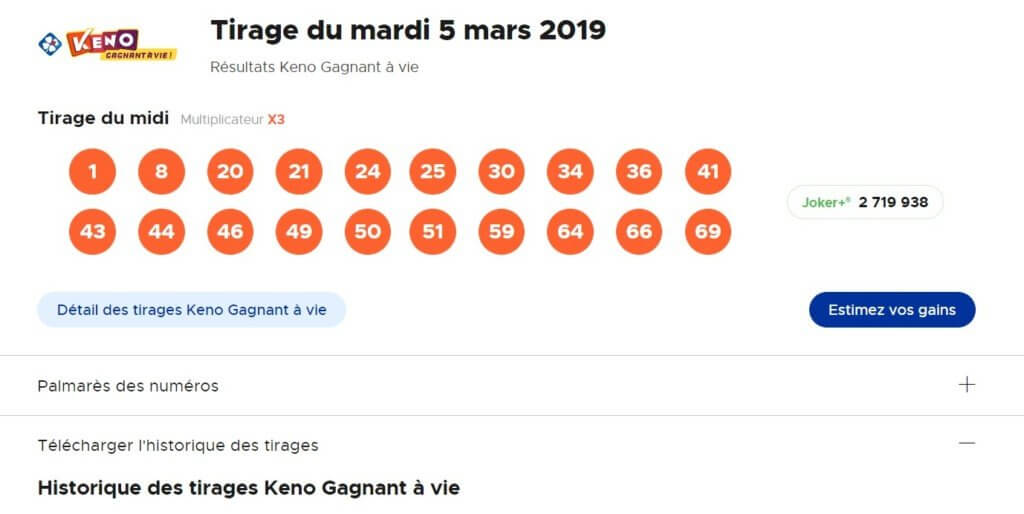Select drawn number ball 59
Viewport: 1024px width, 514px height.
(x=502, y=232)
